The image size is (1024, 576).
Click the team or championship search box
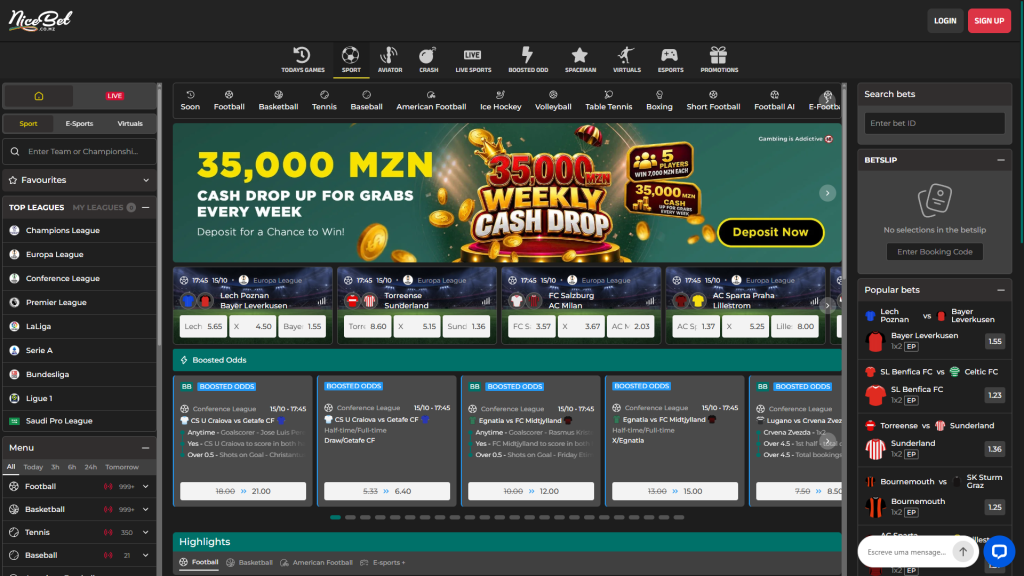click(79, 152)
